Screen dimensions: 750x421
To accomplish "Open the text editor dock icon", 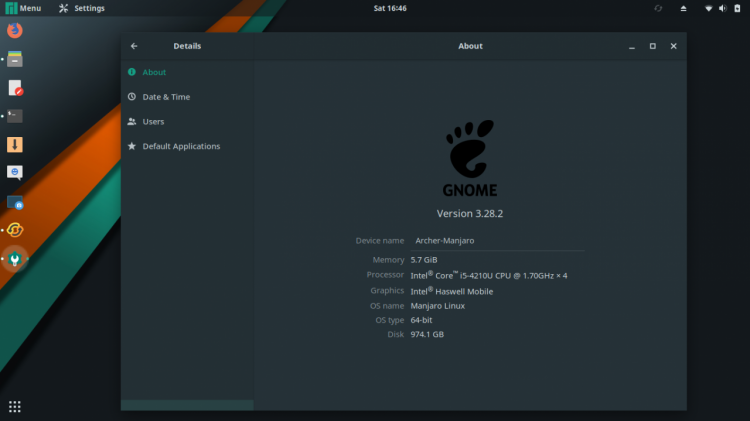I will tap(15, 88).
